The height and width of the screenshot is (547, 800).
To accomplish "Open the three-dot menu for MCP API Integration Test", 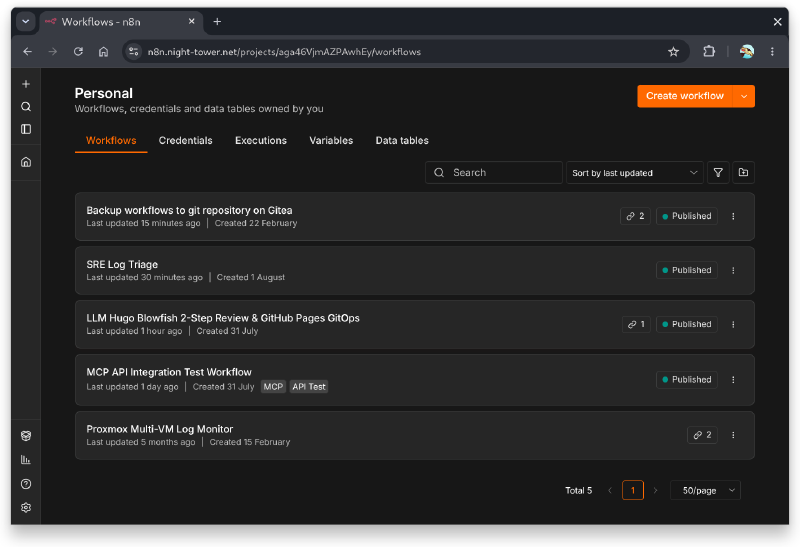I will click(x=733, y=380).
